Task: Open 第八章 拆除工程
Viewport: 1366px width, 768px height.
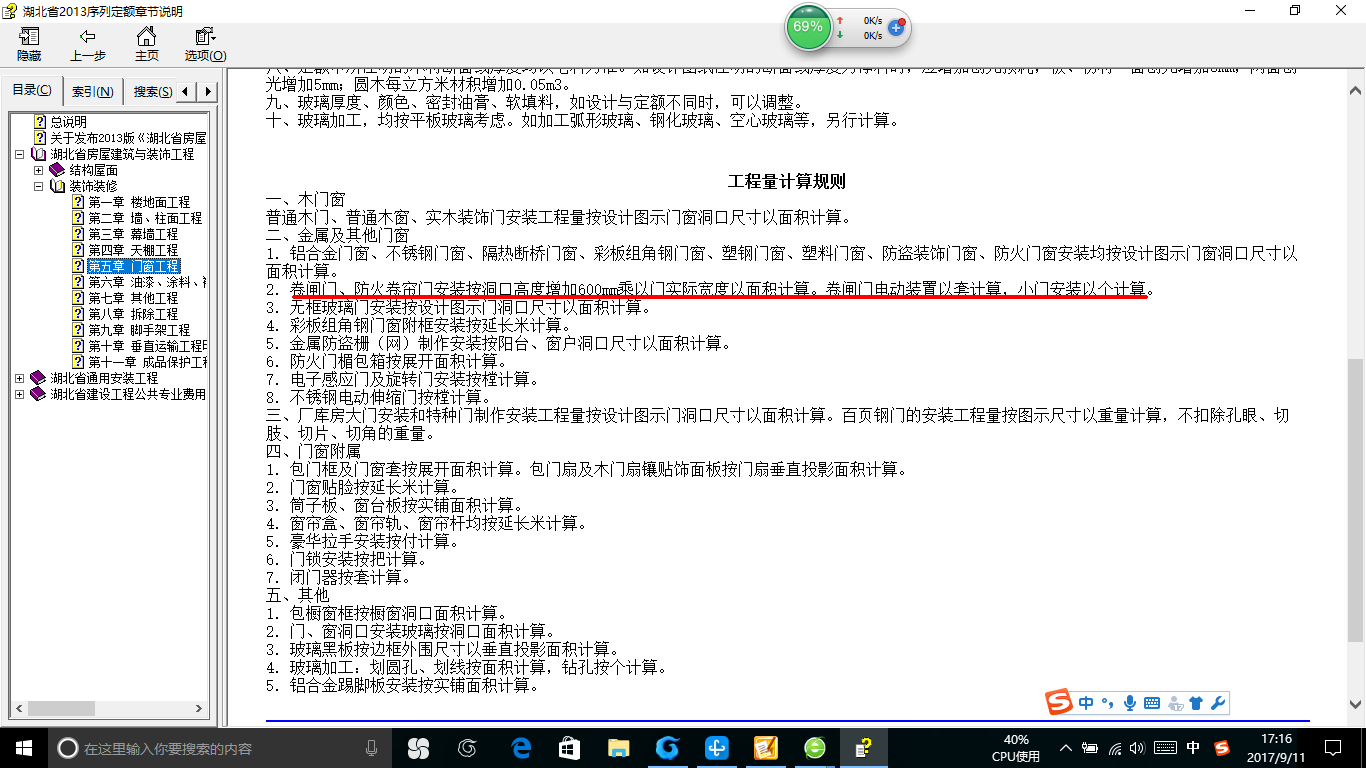Action: (133, 314)
